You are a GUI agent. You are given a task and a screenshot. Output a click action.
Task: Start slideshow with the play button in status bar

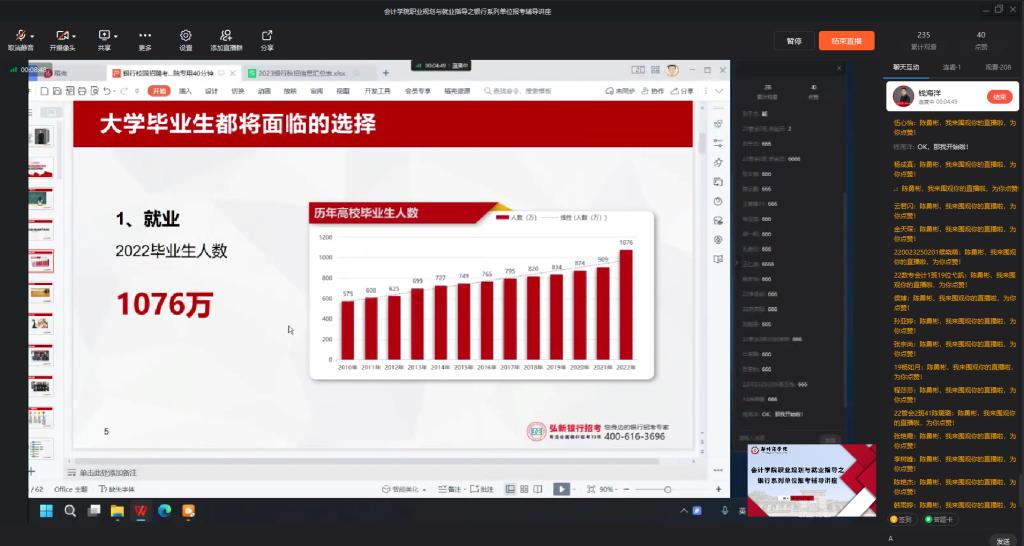(x=561, y=489)
